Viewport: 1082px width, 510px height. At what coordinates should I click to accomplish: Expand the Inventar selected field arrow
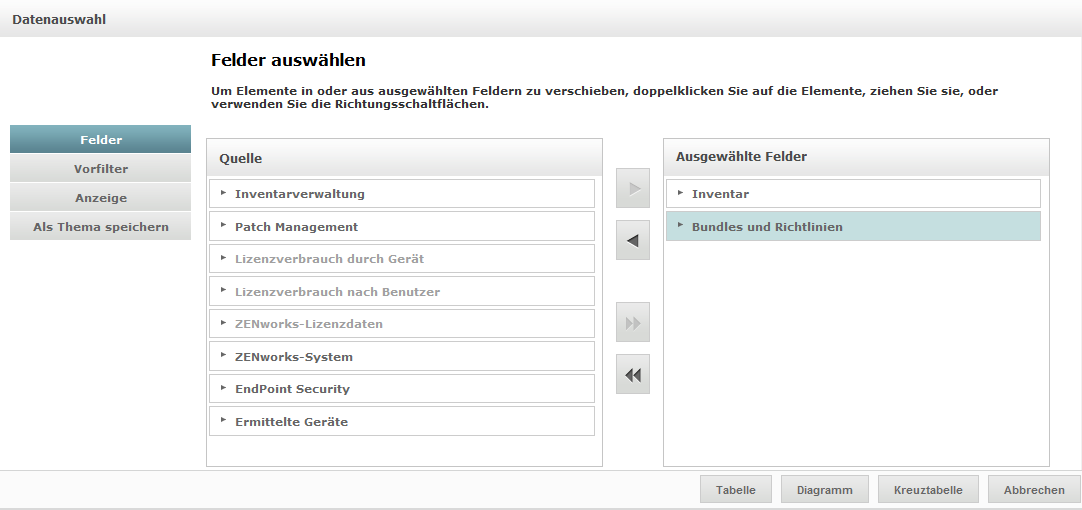coord(681,193)
